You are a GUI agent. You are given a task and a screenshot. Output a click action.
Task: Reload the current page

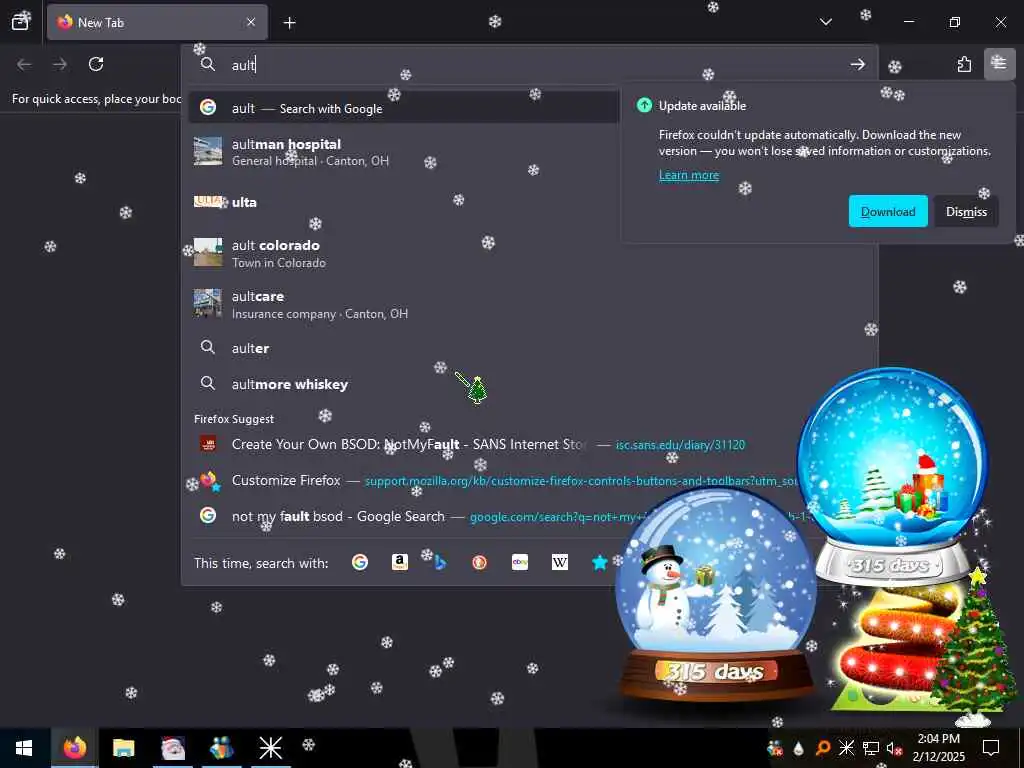[x=96, y=64]
